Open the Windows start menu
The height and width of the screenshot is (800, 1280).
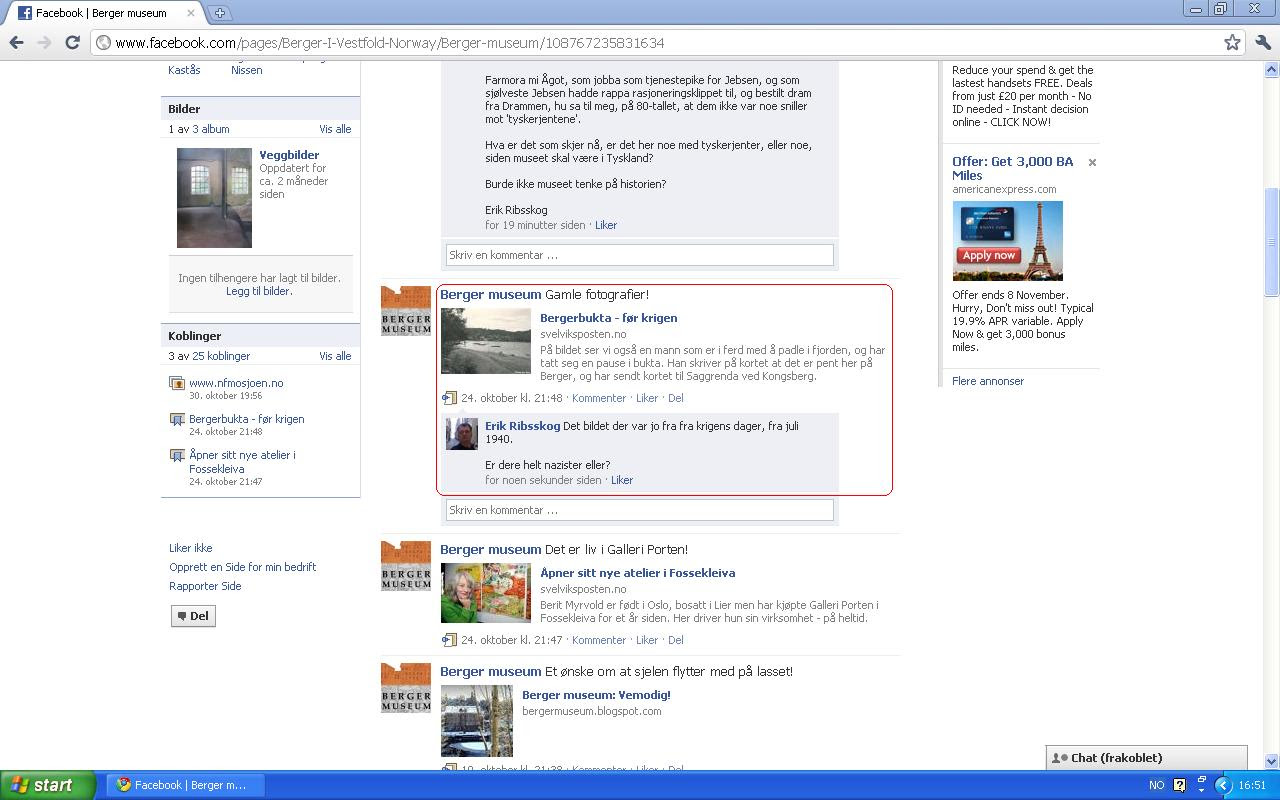click(x=47, y=785)
